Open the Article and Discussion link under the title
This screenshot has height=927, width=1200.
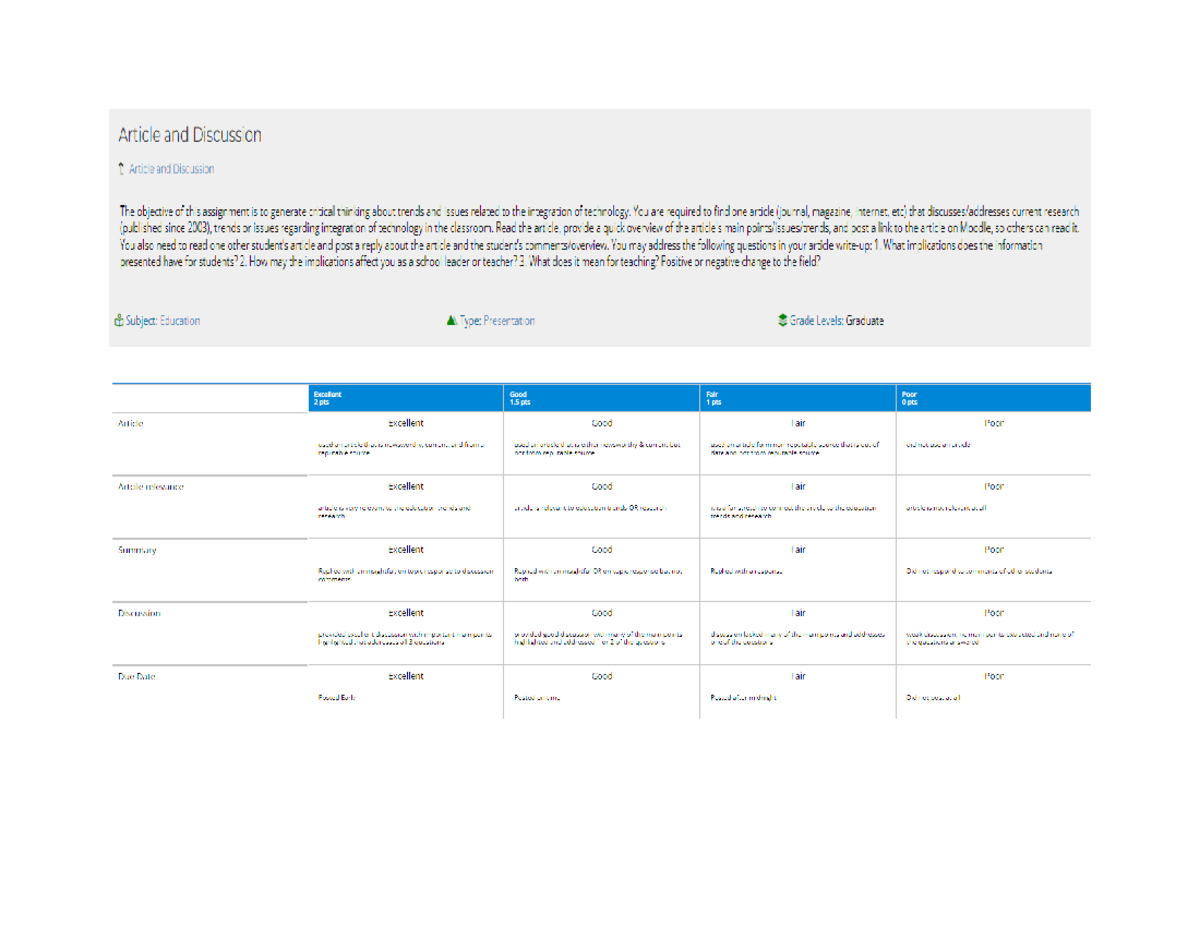point(171,170)
